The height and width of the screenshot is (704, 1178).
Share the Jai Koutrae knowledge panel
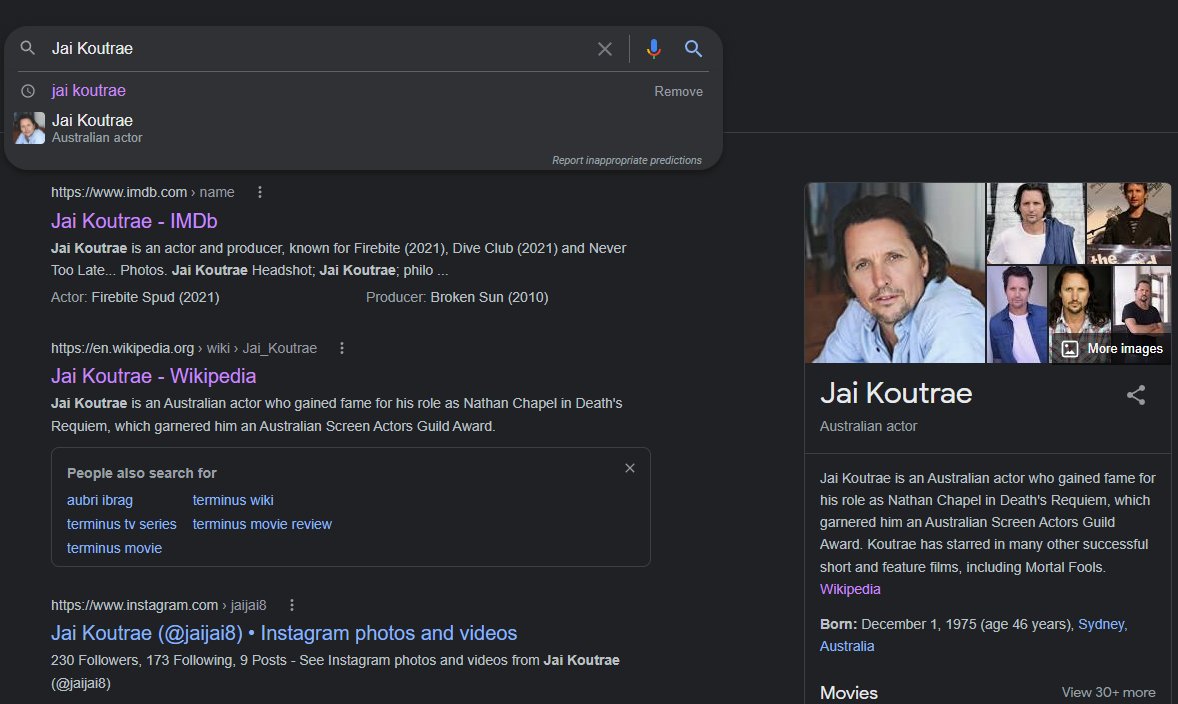[1136, 395]
